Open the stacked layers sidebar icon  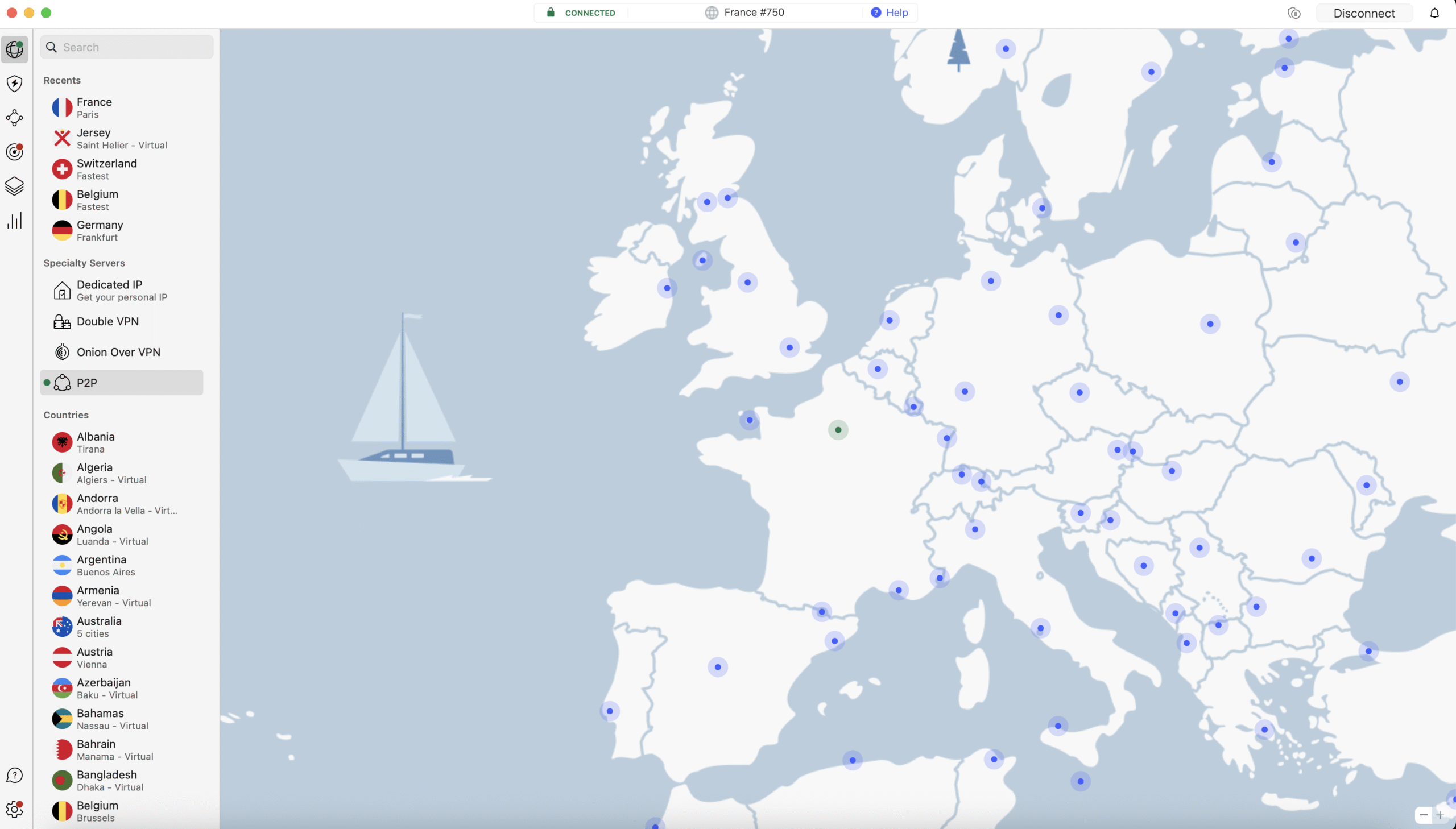(x=15, y=186)
